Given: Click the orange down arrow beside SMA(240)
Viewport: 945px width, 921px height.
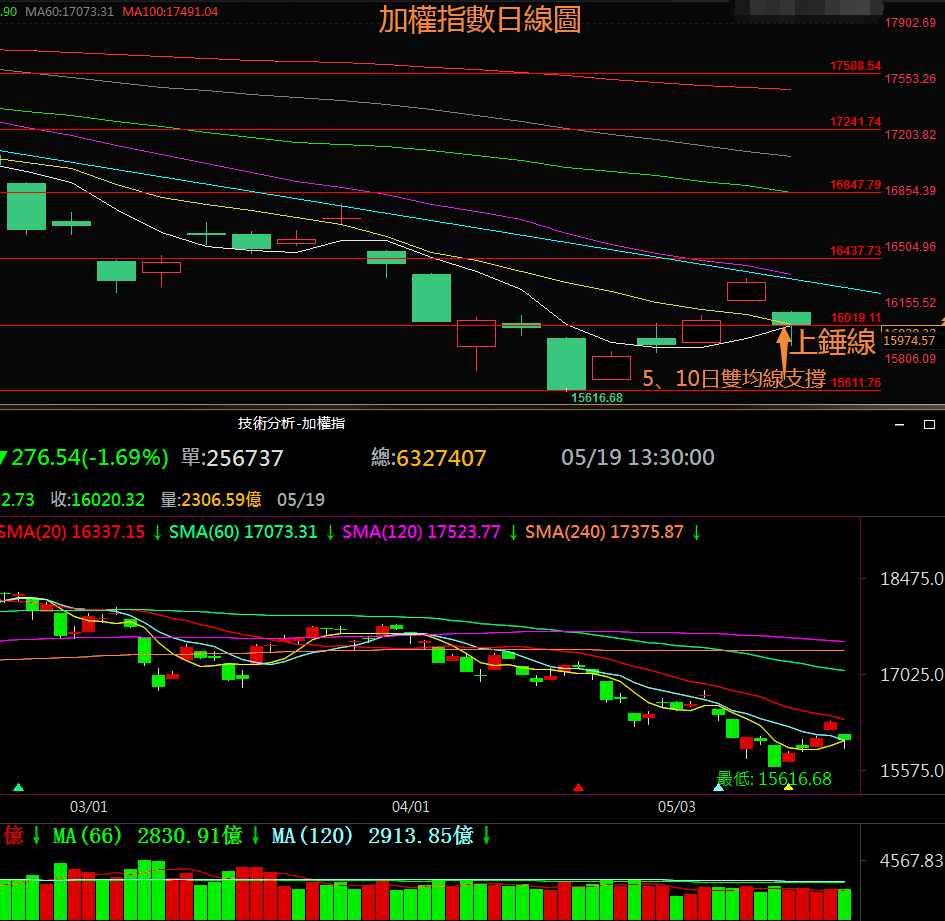Looking at the screenshot, I should point(696,532).
